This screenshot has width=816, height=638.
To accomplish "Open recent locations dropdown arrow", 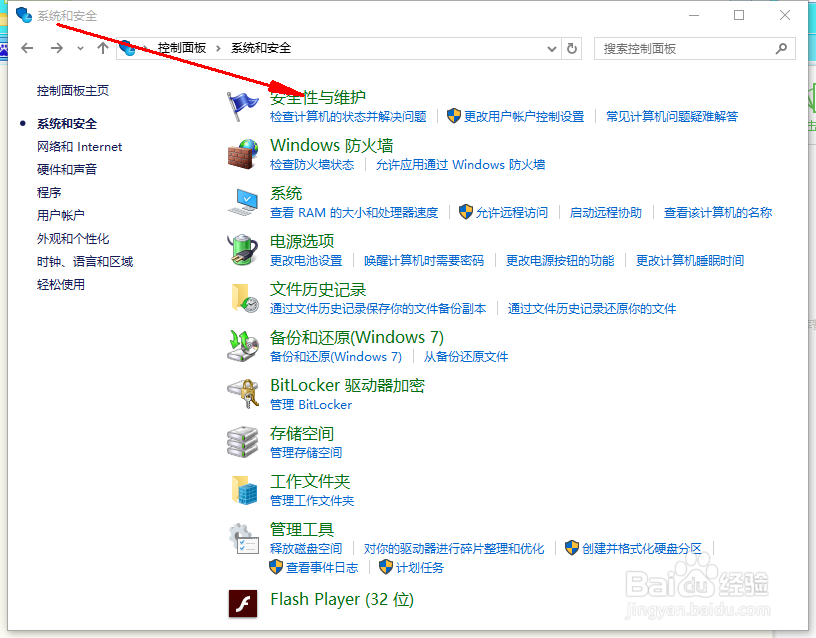I will coord(80,48).
